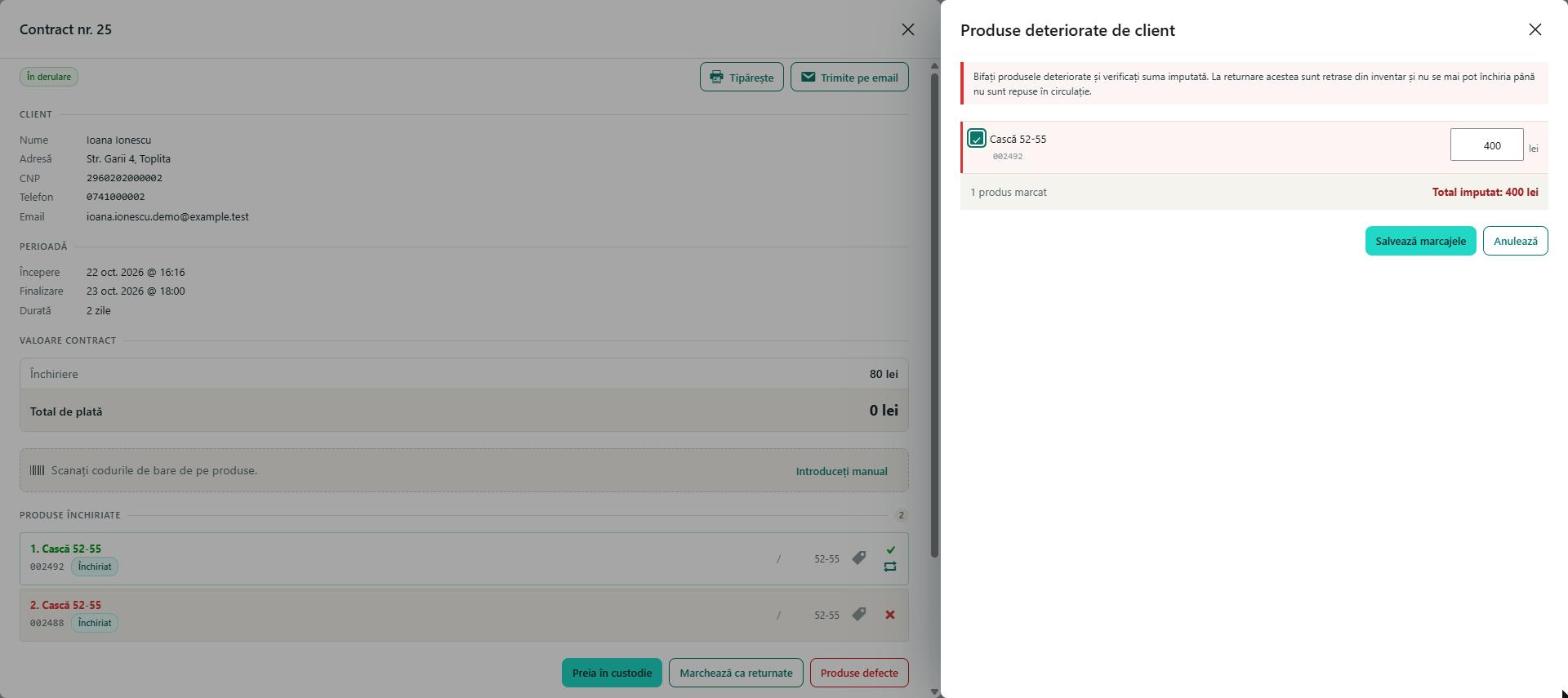Cancel with the Anulează button
This screenshot has height=698, width=1568.
[x=1516, y=241]
